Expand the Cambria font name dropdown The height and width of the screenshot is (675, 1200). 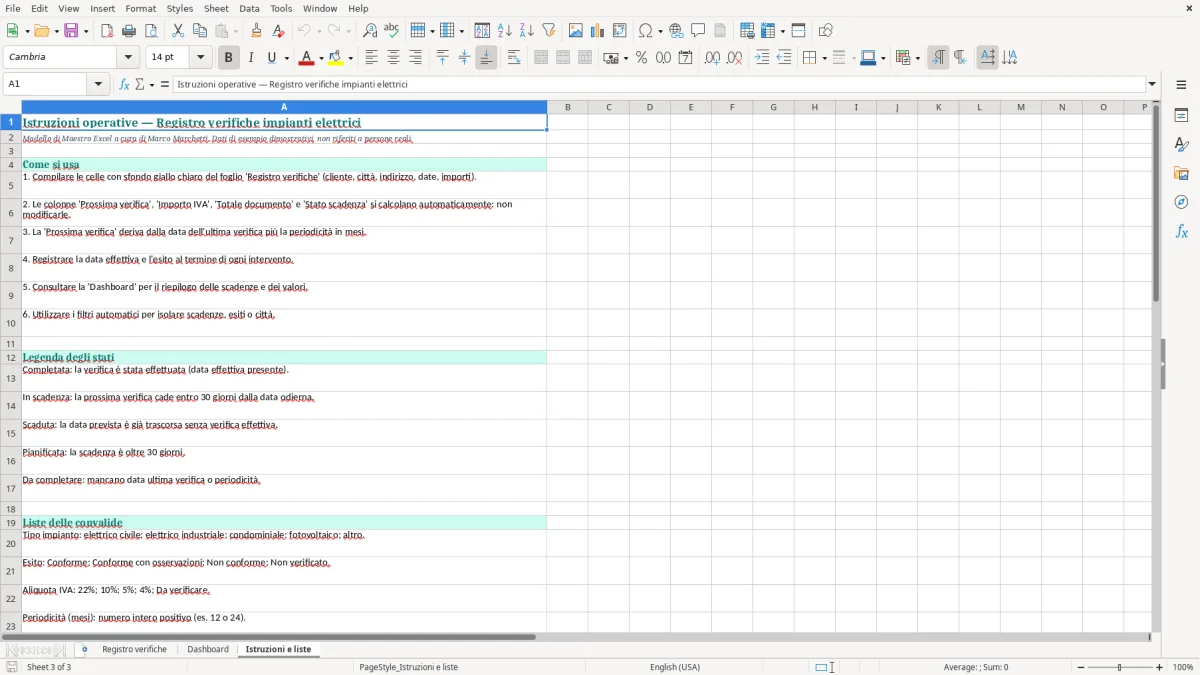point(128,58)
